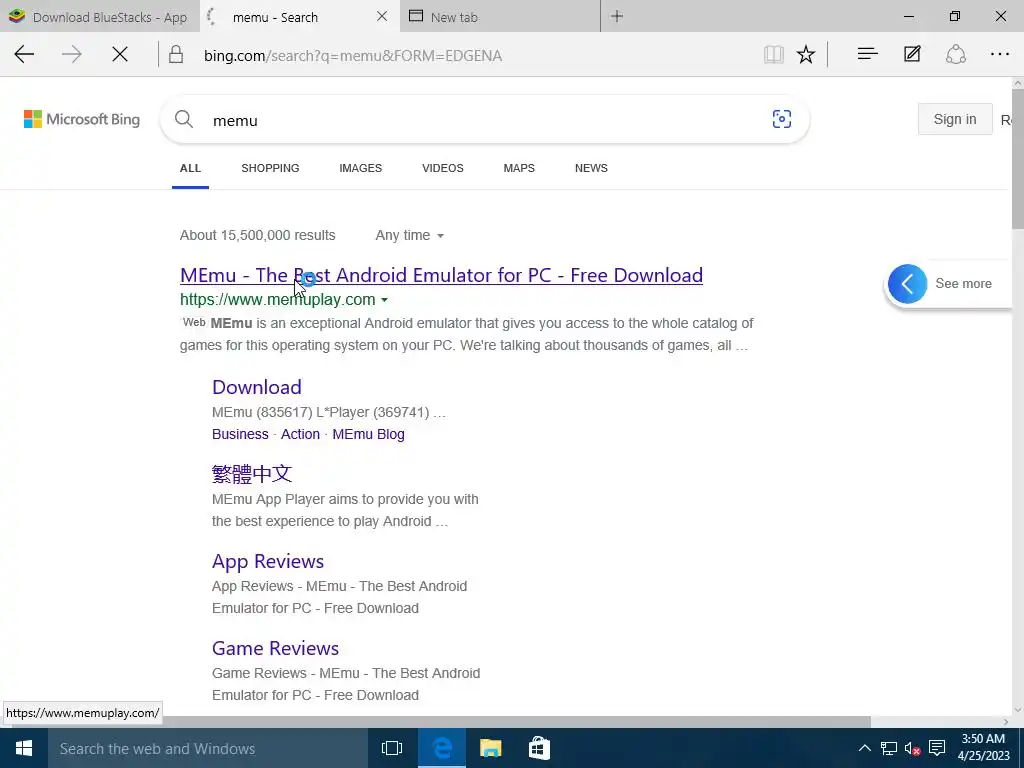This screenshot has height=768, width=1024.
Task: Click the padlock site security icon
Action: [x=176, y=55]
